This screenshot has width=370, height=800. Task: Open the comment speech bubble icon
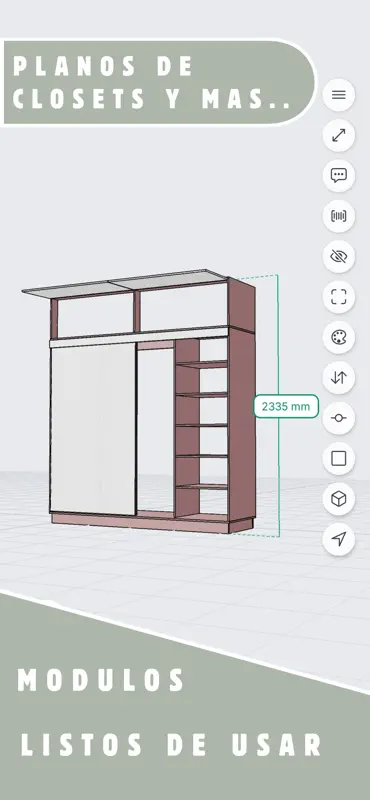click(338, 176)
